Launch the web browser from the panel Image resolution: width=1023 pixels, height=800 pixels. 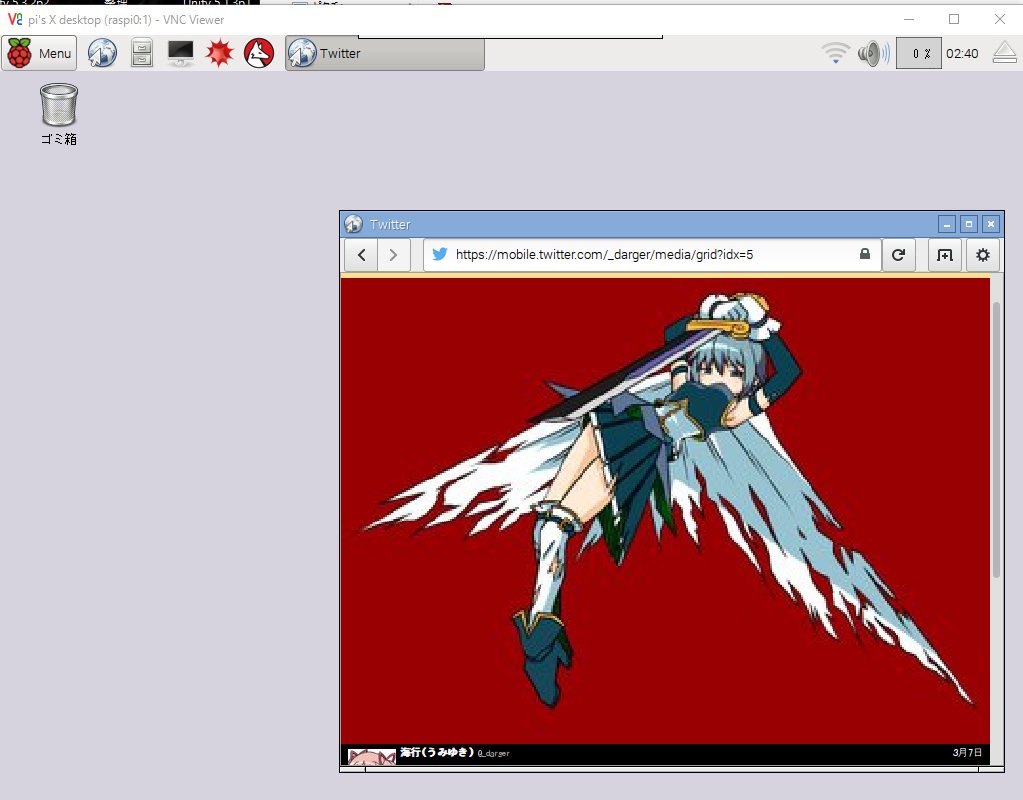pos(102,53)
